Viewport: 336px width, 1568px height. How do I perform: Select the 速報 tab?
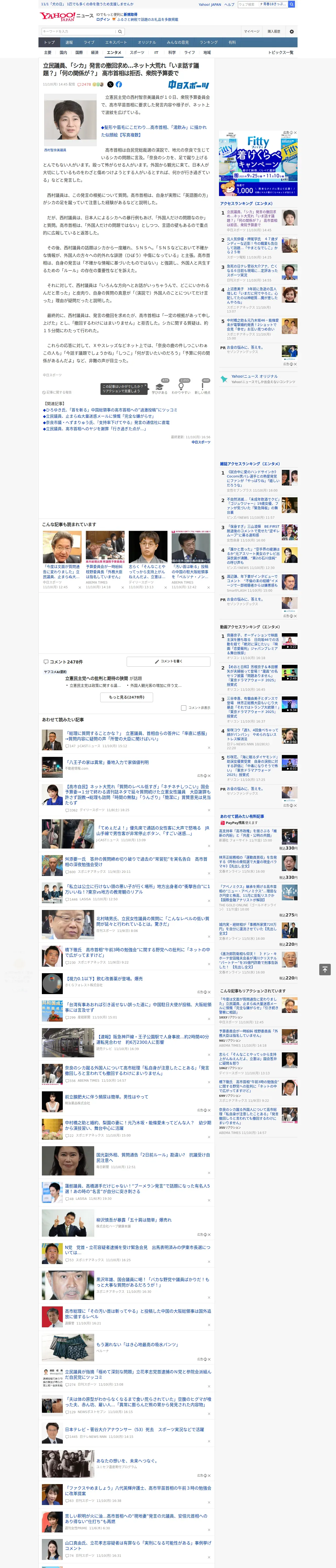69,43
